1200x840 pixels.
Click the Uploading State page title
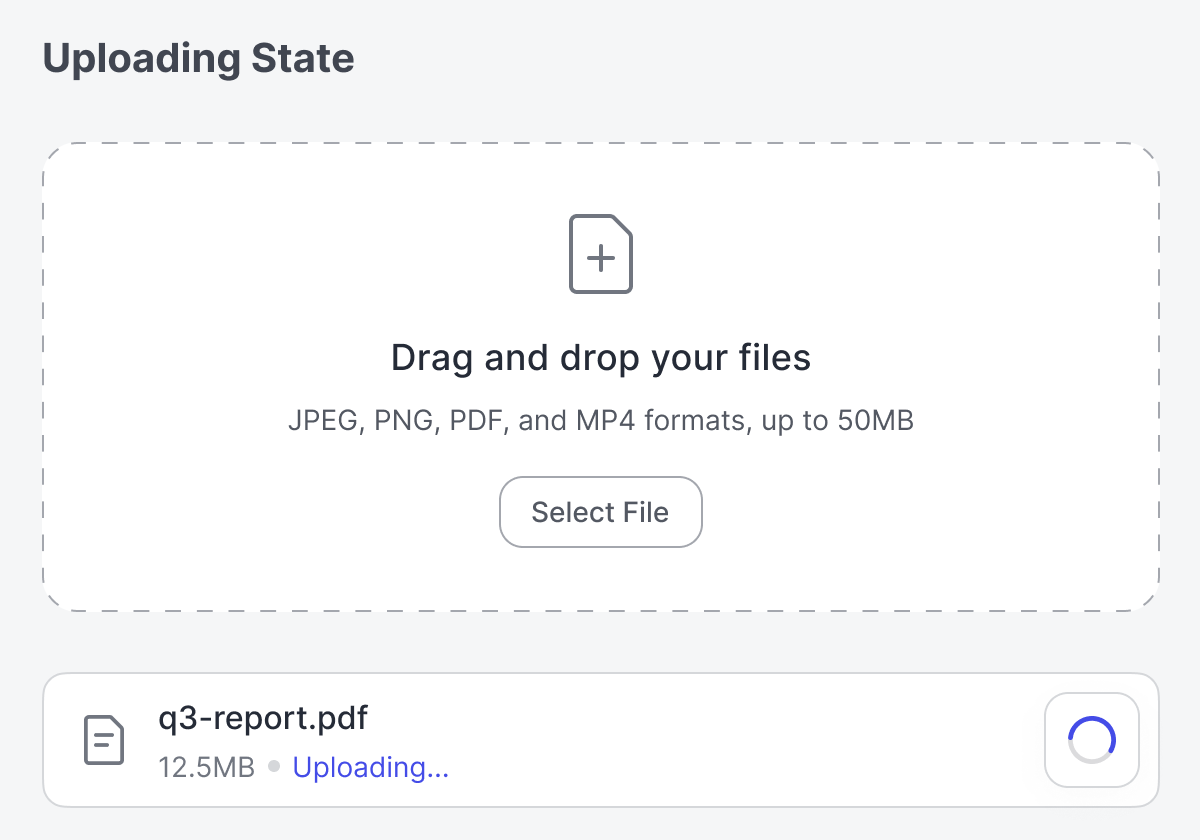coord(198,59)
